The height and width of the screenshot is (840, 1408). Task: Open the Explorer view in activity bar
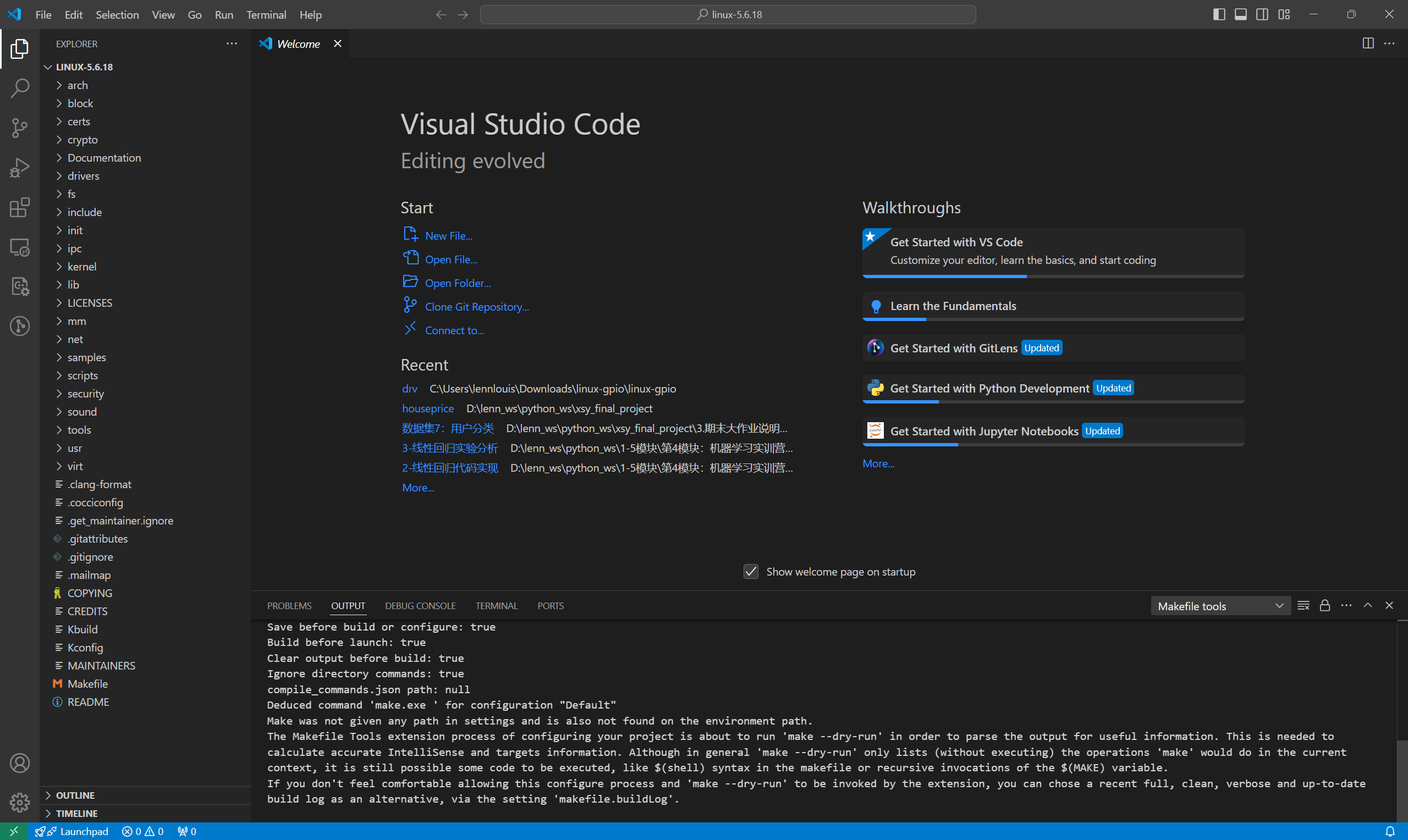[x=20, y=49]
